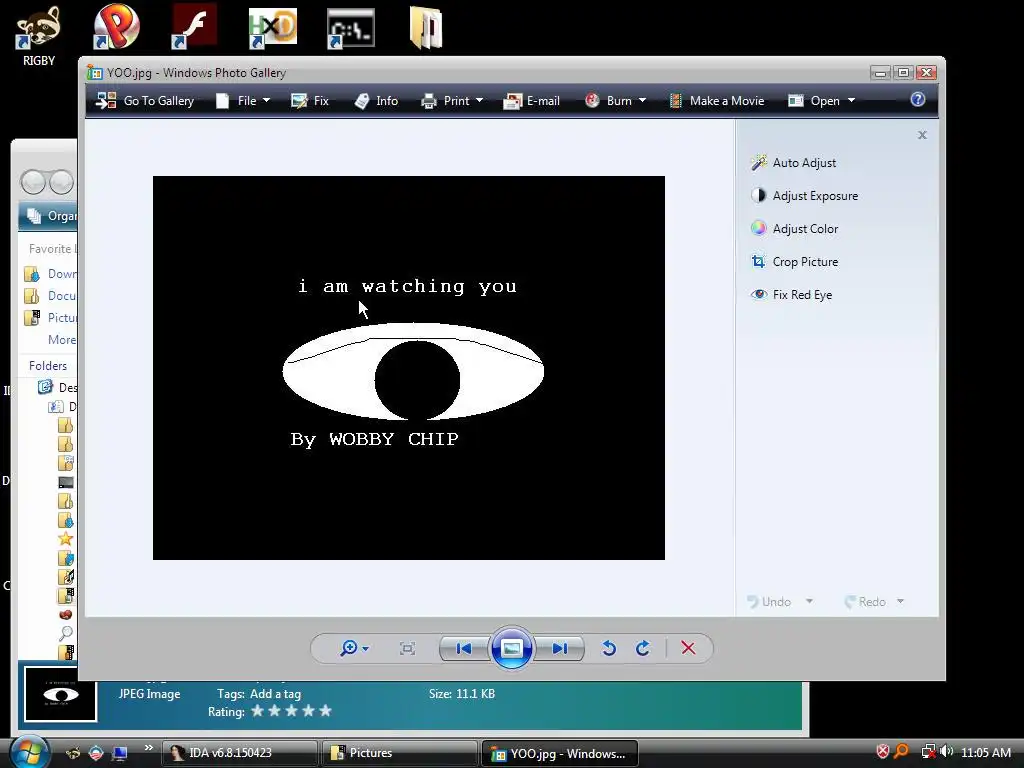1024x768 pixels.
Task: Click the 11:05 AM clock
Action: (986, 752)
